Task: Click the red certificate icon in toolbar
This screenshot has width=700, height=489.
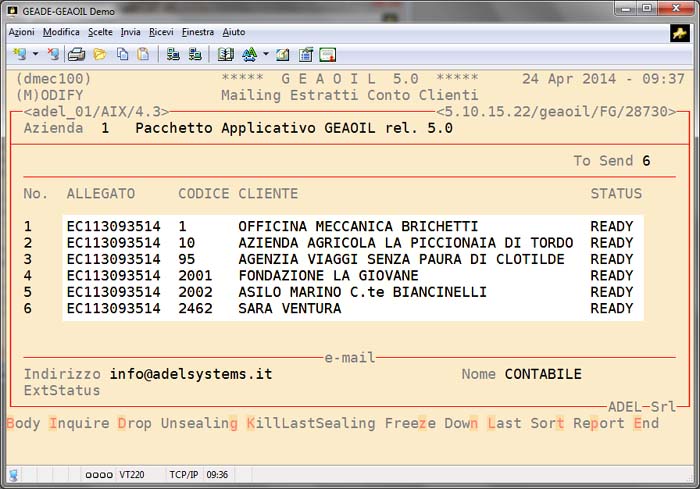Action: click(327, 54)
